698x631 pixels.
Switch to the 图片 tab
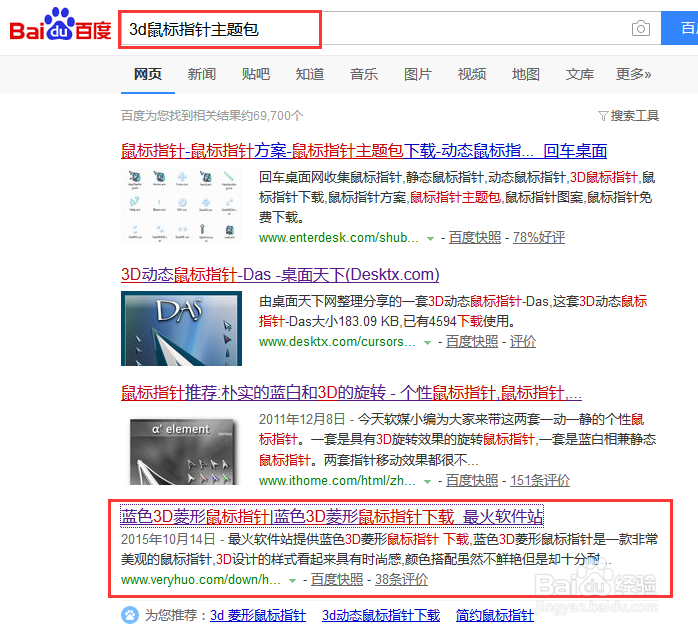pos(418,74)
